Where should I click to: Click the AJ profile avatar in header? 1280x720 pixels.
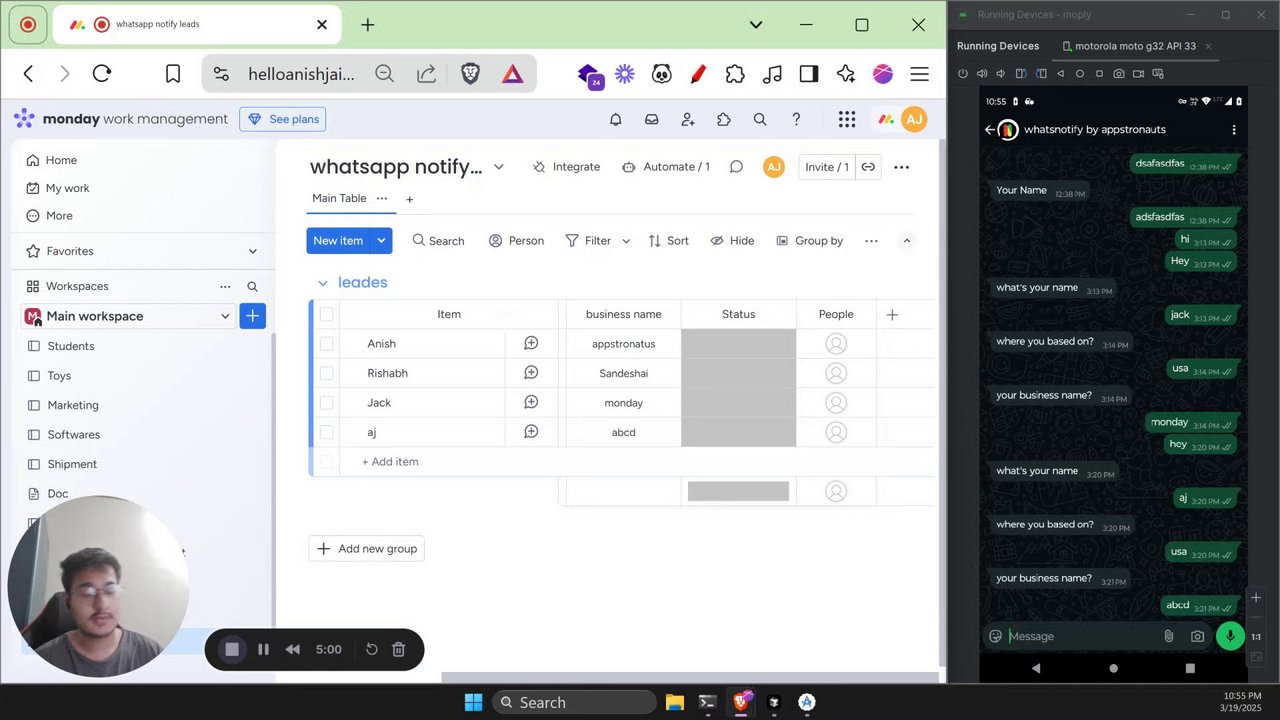[914, 119]
